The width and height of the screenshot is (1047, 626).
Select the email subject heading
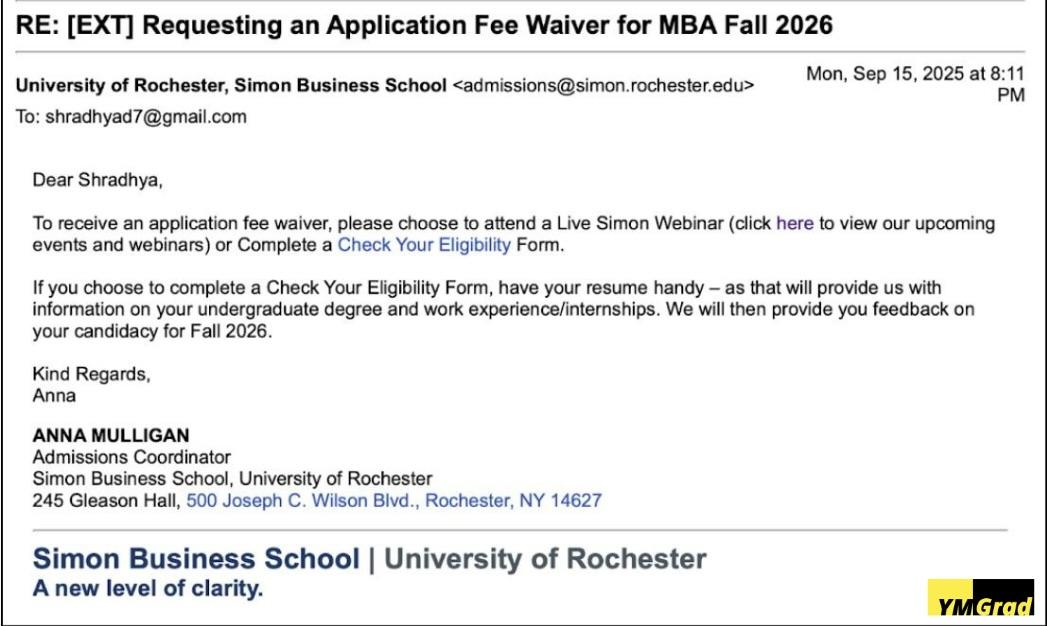[x=424, y=24]
